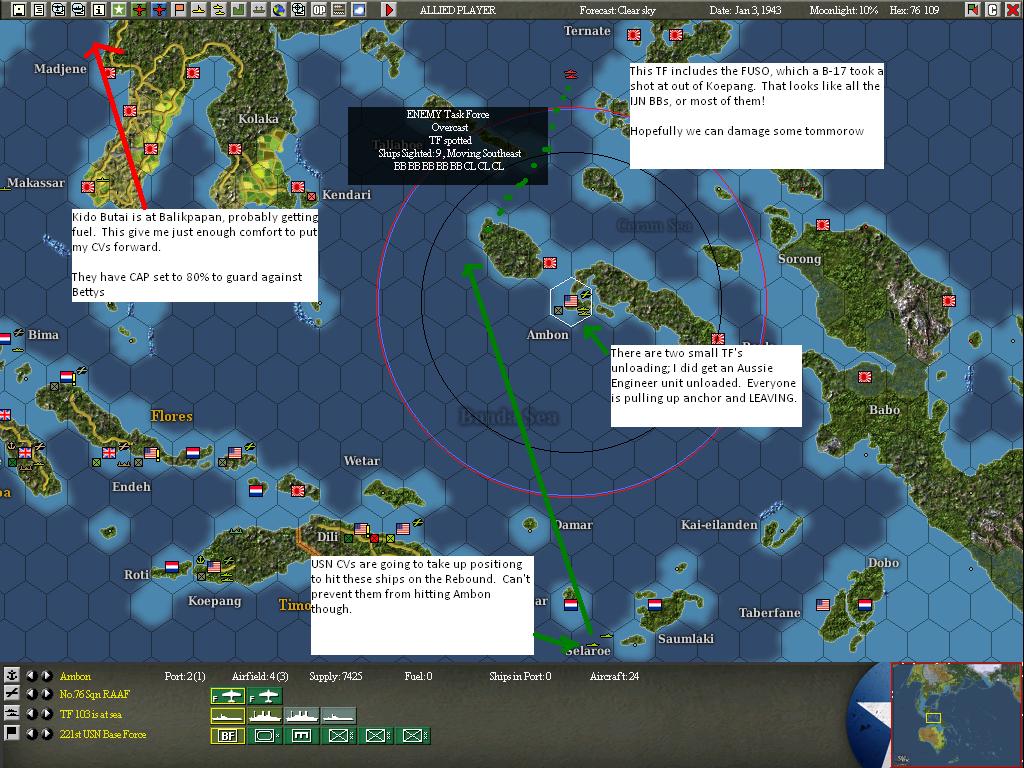The width and height of the screenshot is (1024, 768).
Task: Go to next base using Ambon right arrow
Action: click(47, 676)
